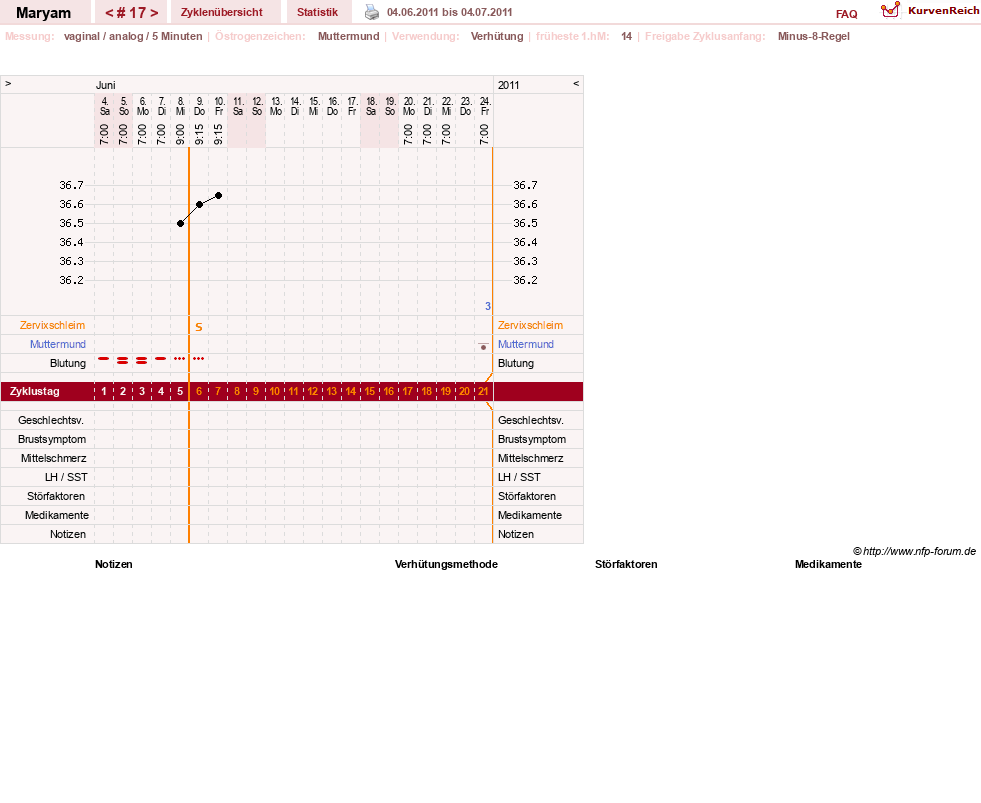Click the dotted spotting mark on cycle day 5

coord(180,359)
